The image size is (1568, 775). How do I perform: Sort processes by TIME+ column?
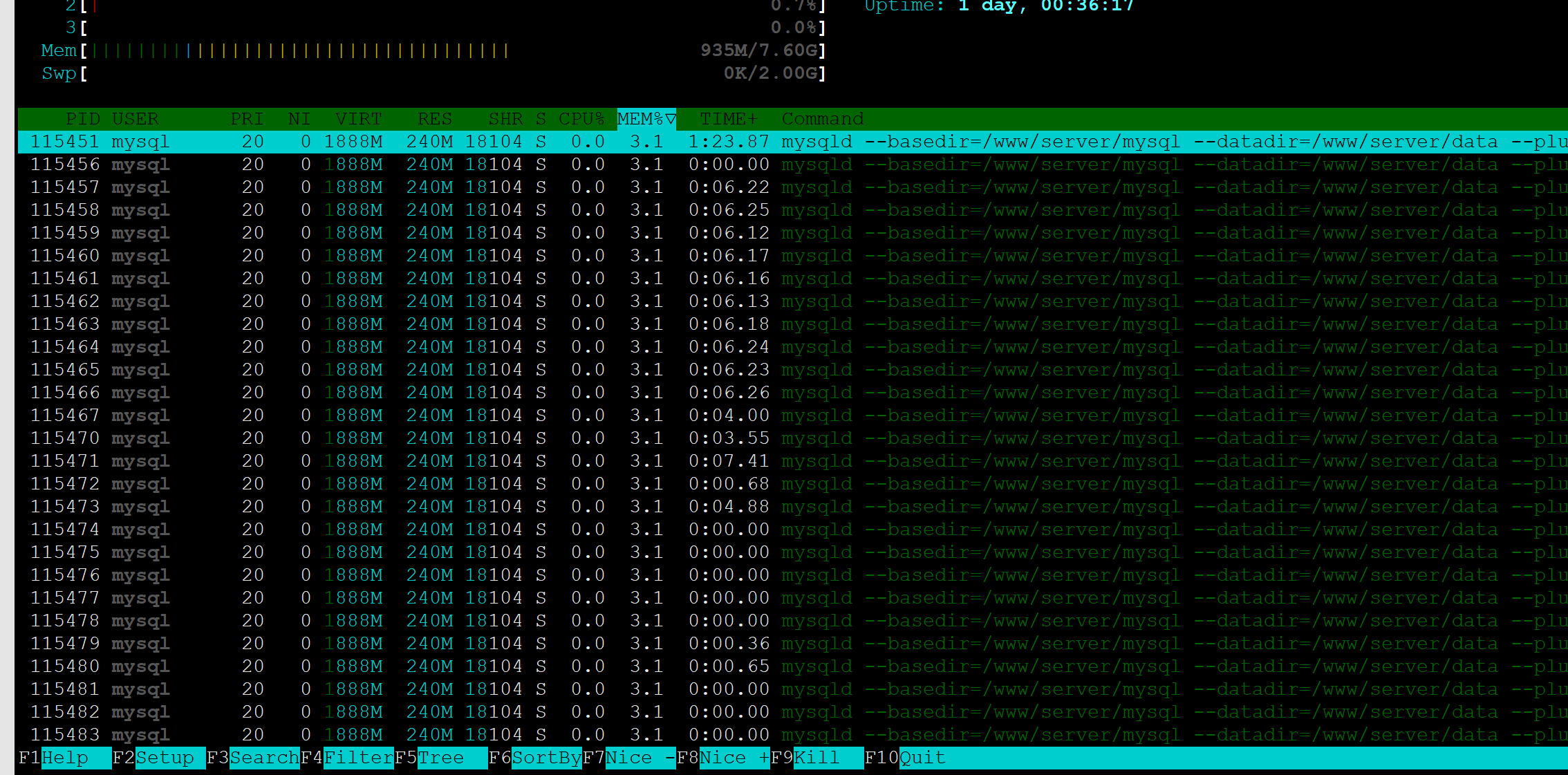coord(728,119)
